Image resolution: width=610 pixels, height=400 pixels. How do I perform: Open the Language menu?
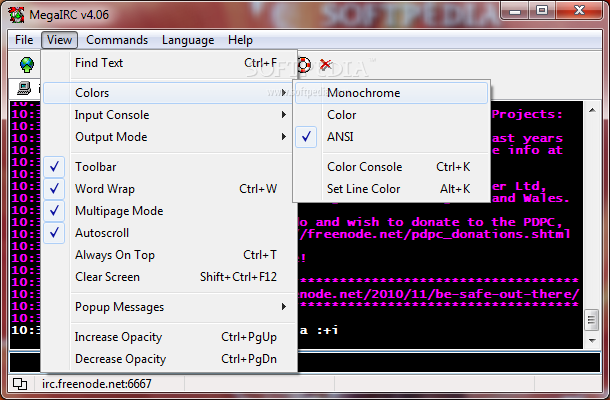click(x=188, y=40)
